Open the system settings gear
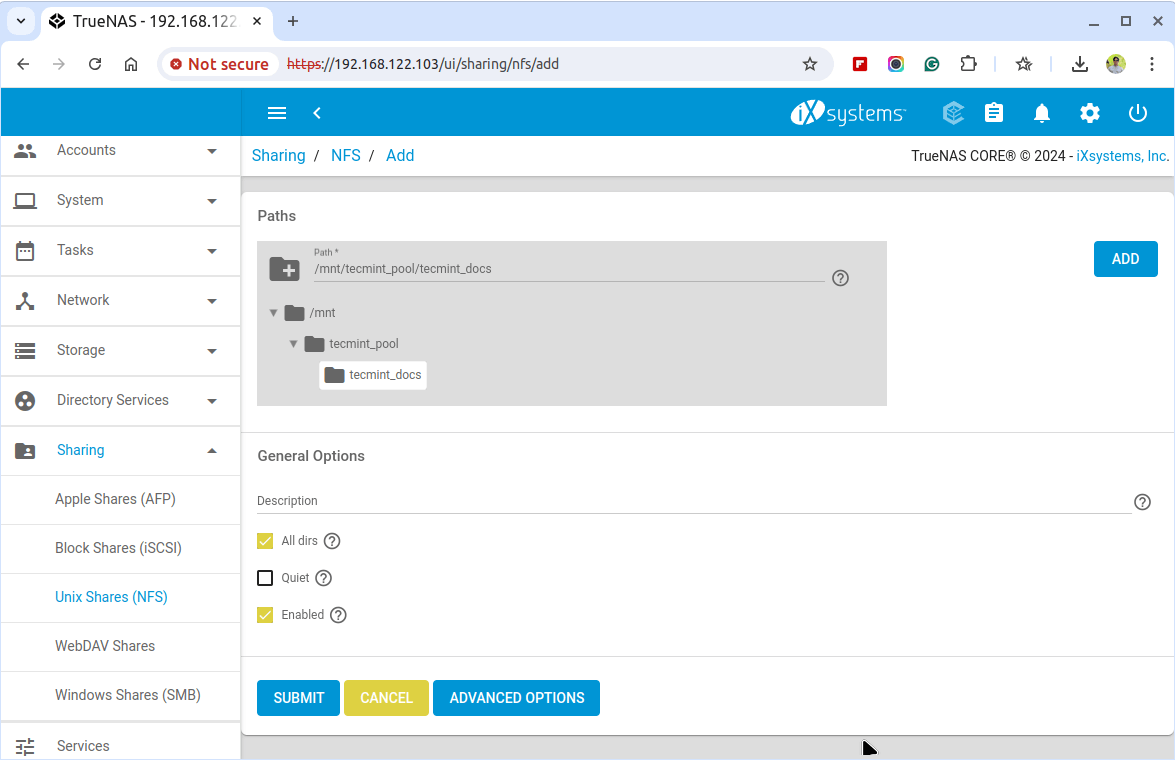The image size is (1175, 760). (1089, 113)
